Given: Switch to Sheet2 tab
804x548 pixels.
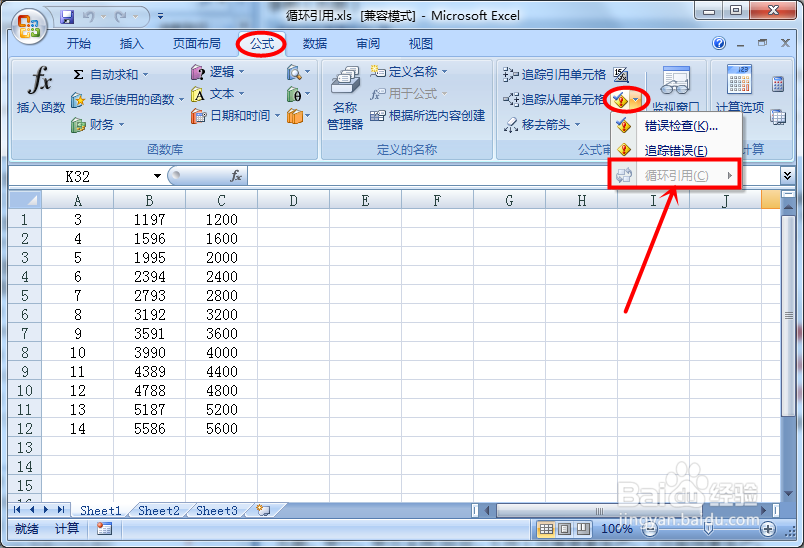Looking at the screenshot, I should (x=159, y=511).
